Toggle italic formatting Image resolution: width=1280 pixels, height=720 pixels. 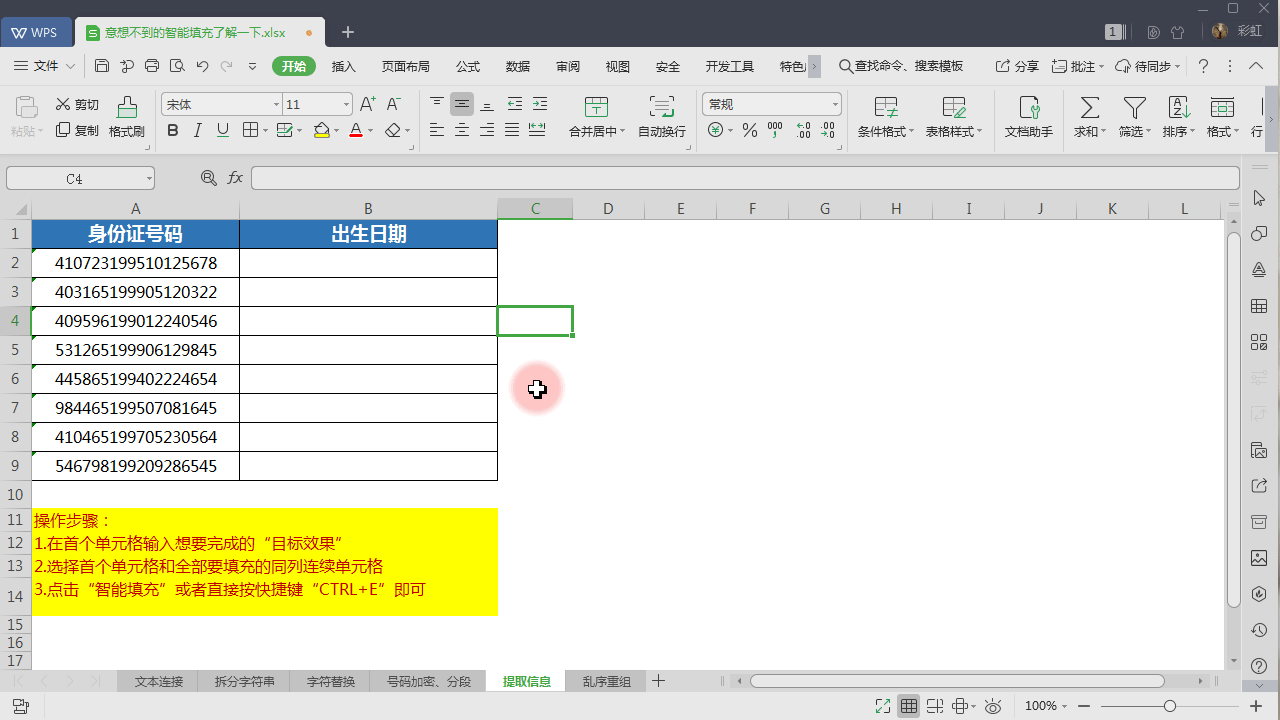click(197, 130)
